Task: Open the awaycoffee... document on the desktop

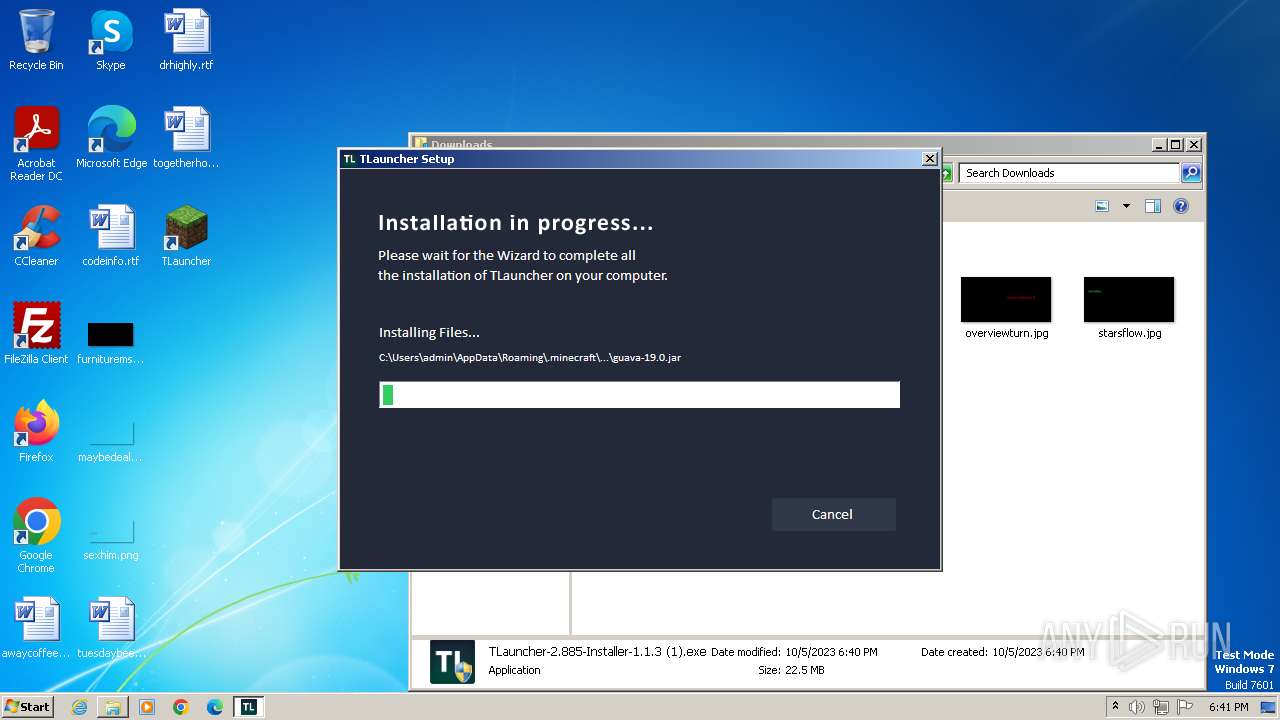Action: click(36, 628)
